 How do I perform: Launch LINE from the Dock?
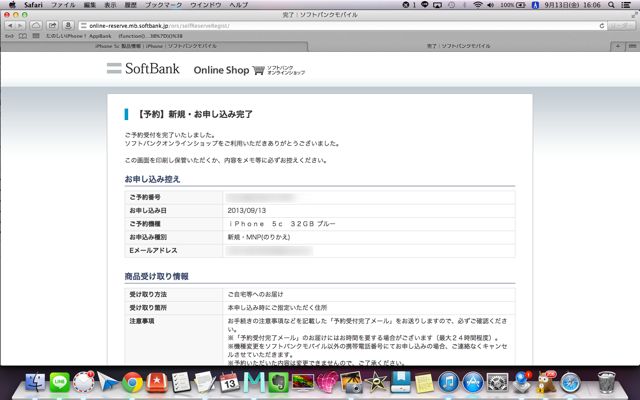click(60, 383)
